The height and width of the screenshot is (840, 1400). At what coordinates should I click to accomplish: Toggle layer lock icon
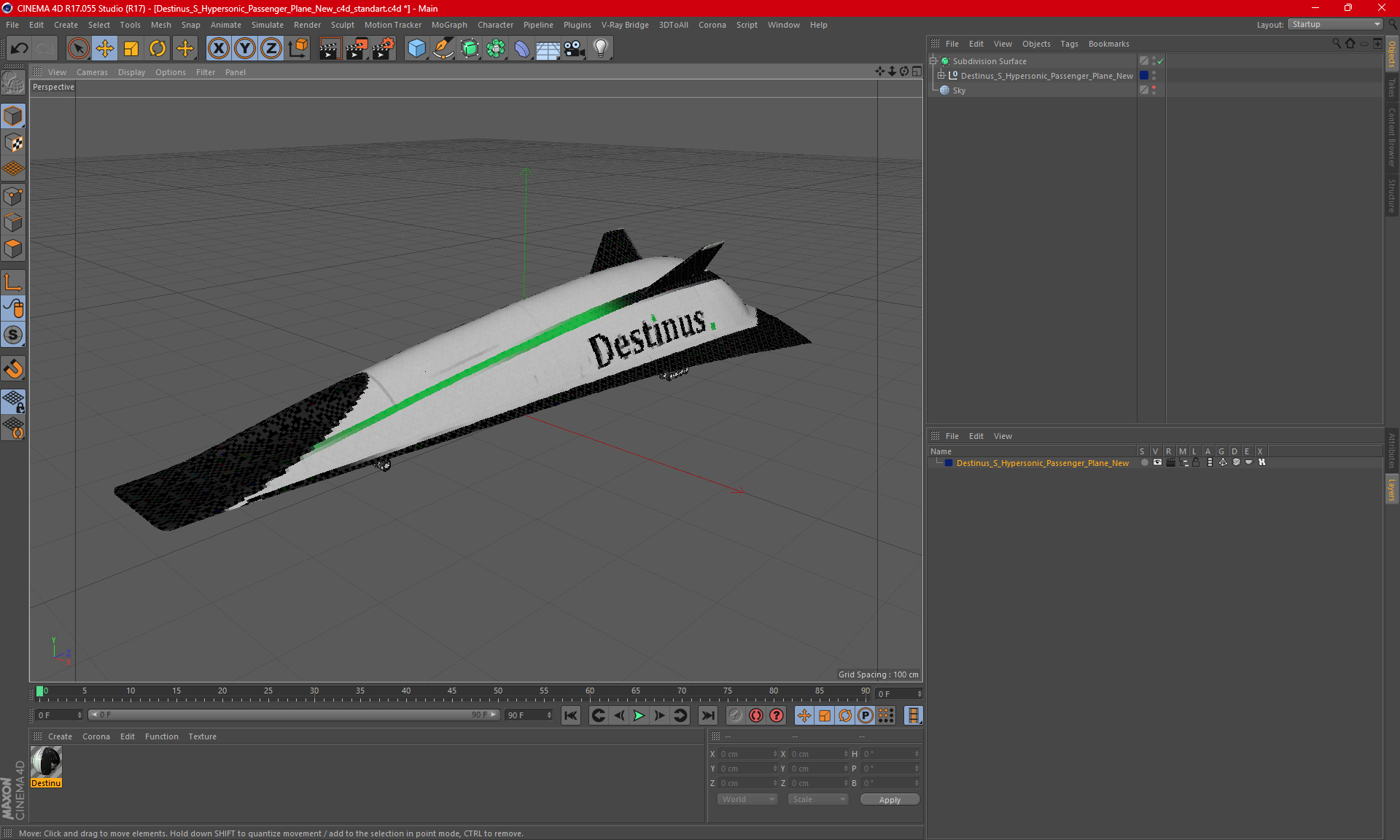1196,462
